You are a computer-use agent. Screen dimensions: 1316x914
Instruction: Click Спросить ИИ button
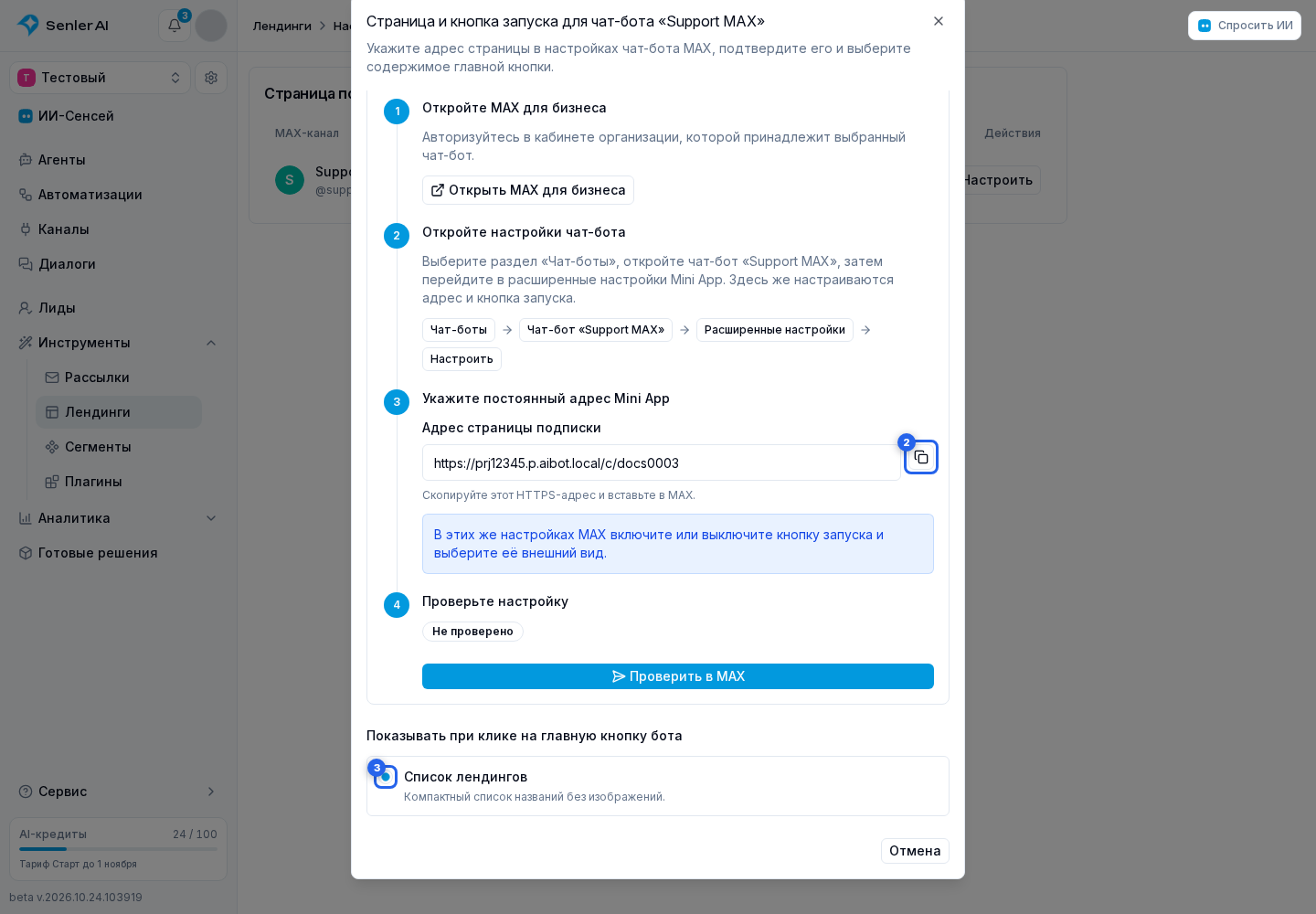click(x=1245, y=26)
